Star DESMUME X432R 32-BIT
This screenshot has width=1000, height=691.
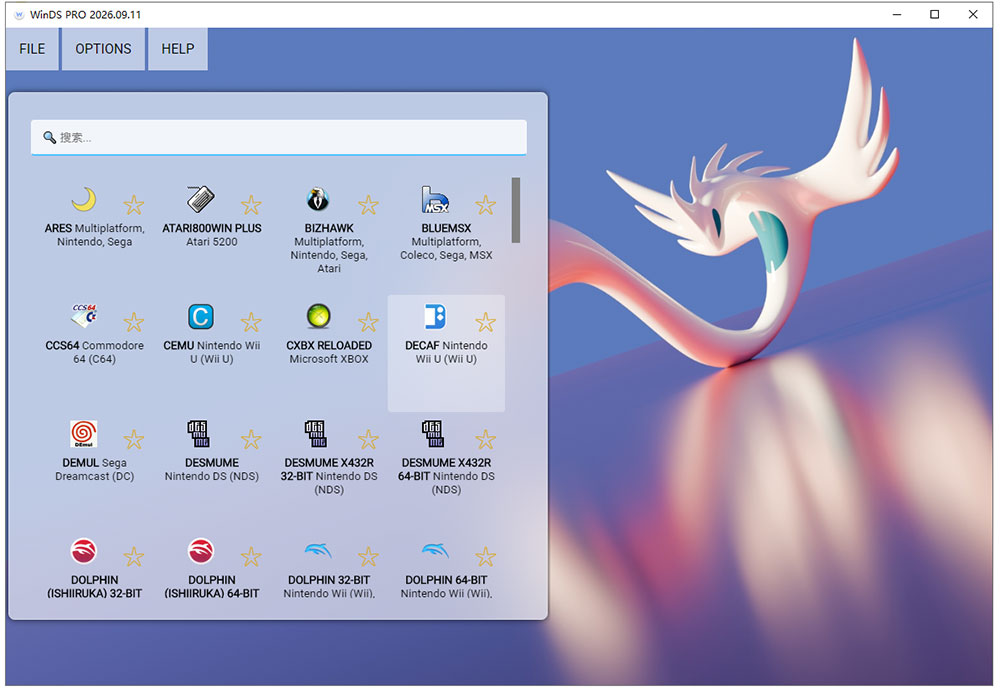[x=368, y=440]
